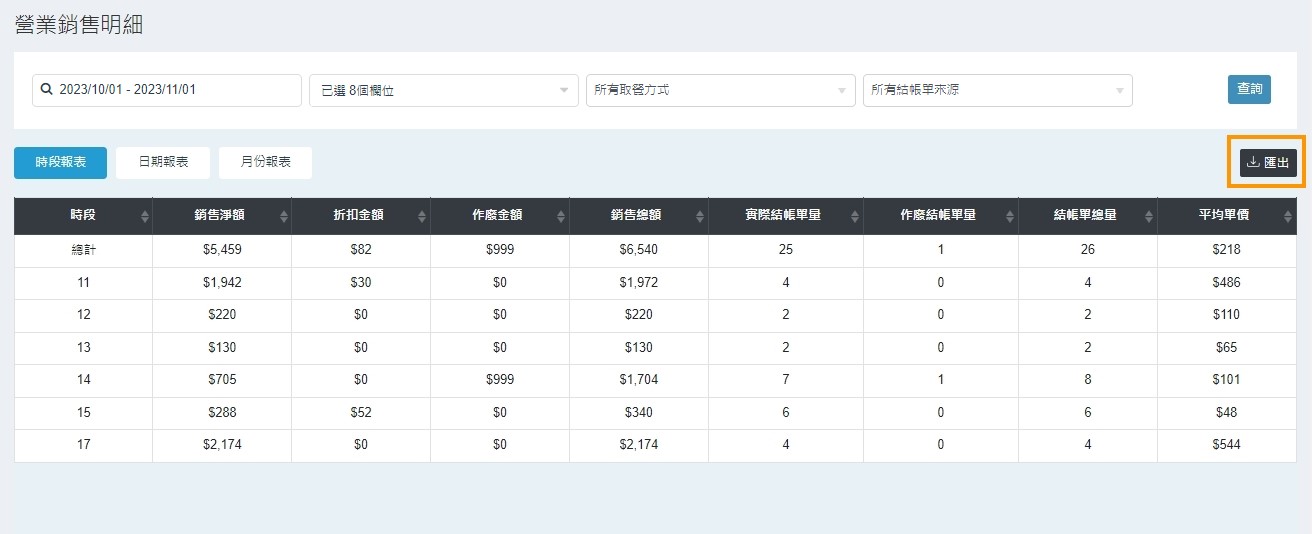This screenshot has height=534, width=1312.
Task: Sort by 結帳單總量 sort icon
Action: point(1149,217)
